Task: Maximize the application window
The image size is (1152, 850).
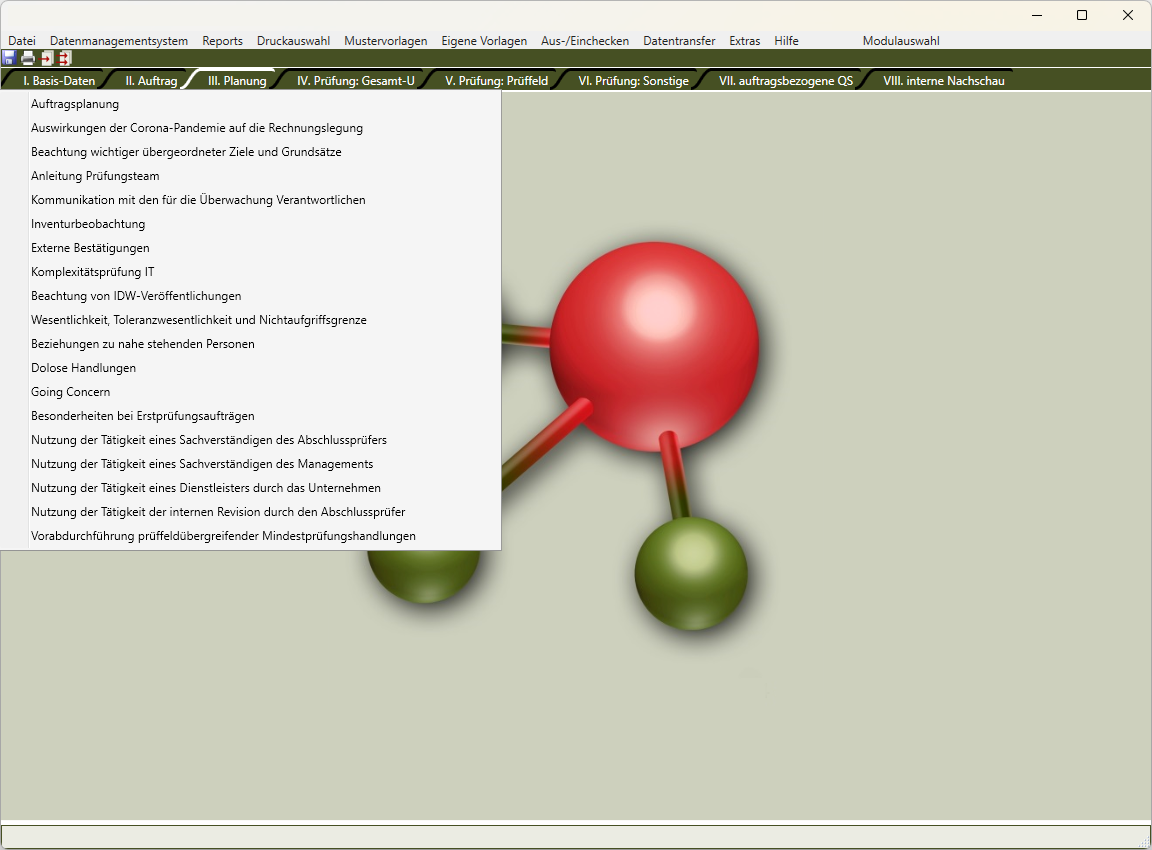Action: [x=1082, y=15]
